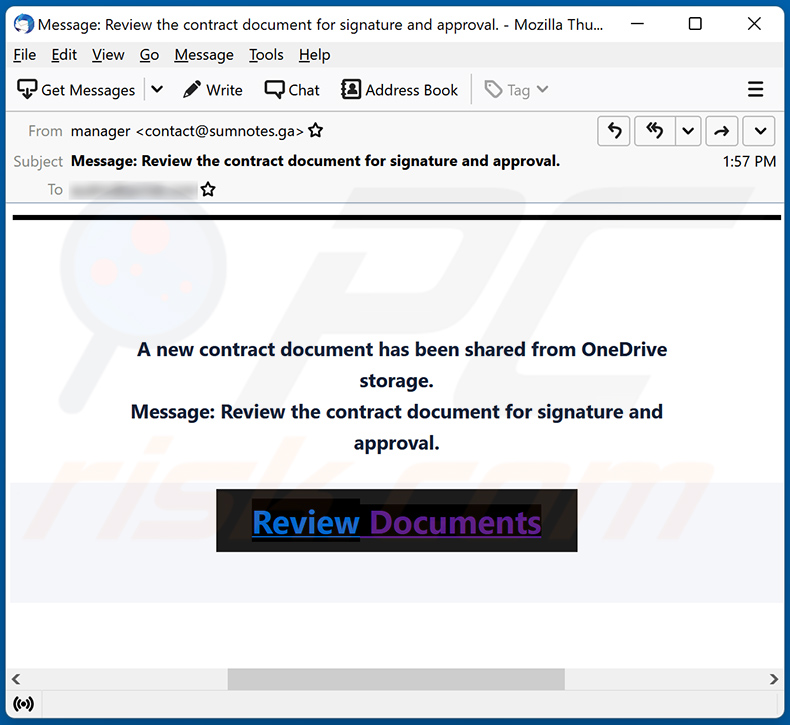Screen dimensions: 790x725
Task: Compose a new email with Write
Action: [x=213, y=90]
